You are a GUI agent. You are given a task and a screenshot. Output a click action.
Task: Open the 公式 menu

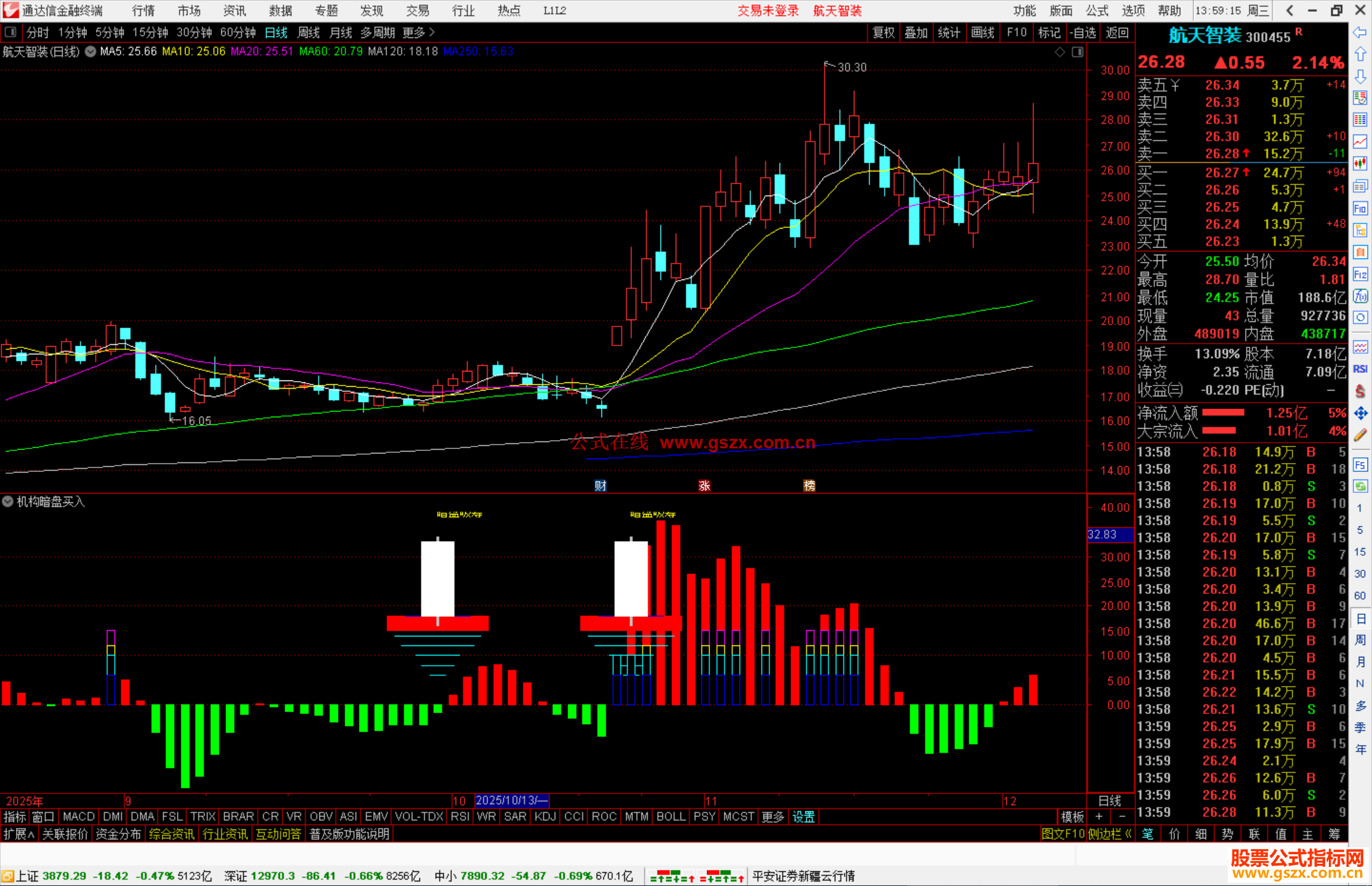[1097, 10]
